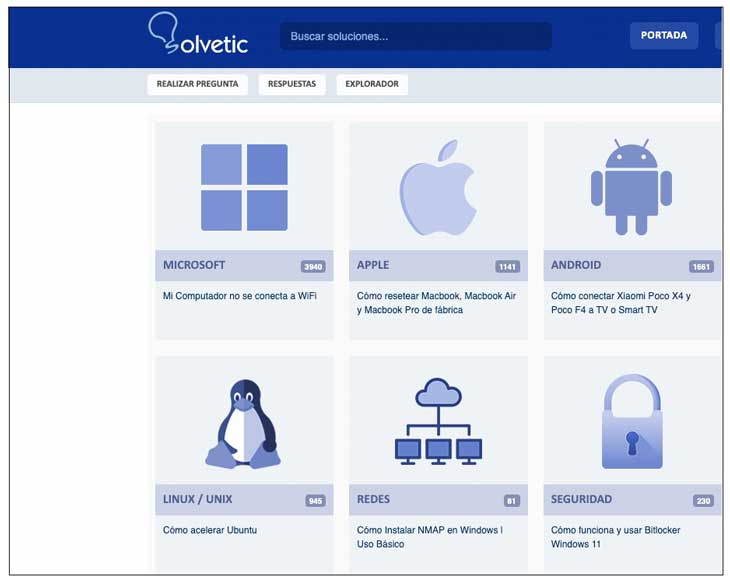The image size is (730, 582).
Task: Open the REDES category heading
Action: (x=373, y=499)
